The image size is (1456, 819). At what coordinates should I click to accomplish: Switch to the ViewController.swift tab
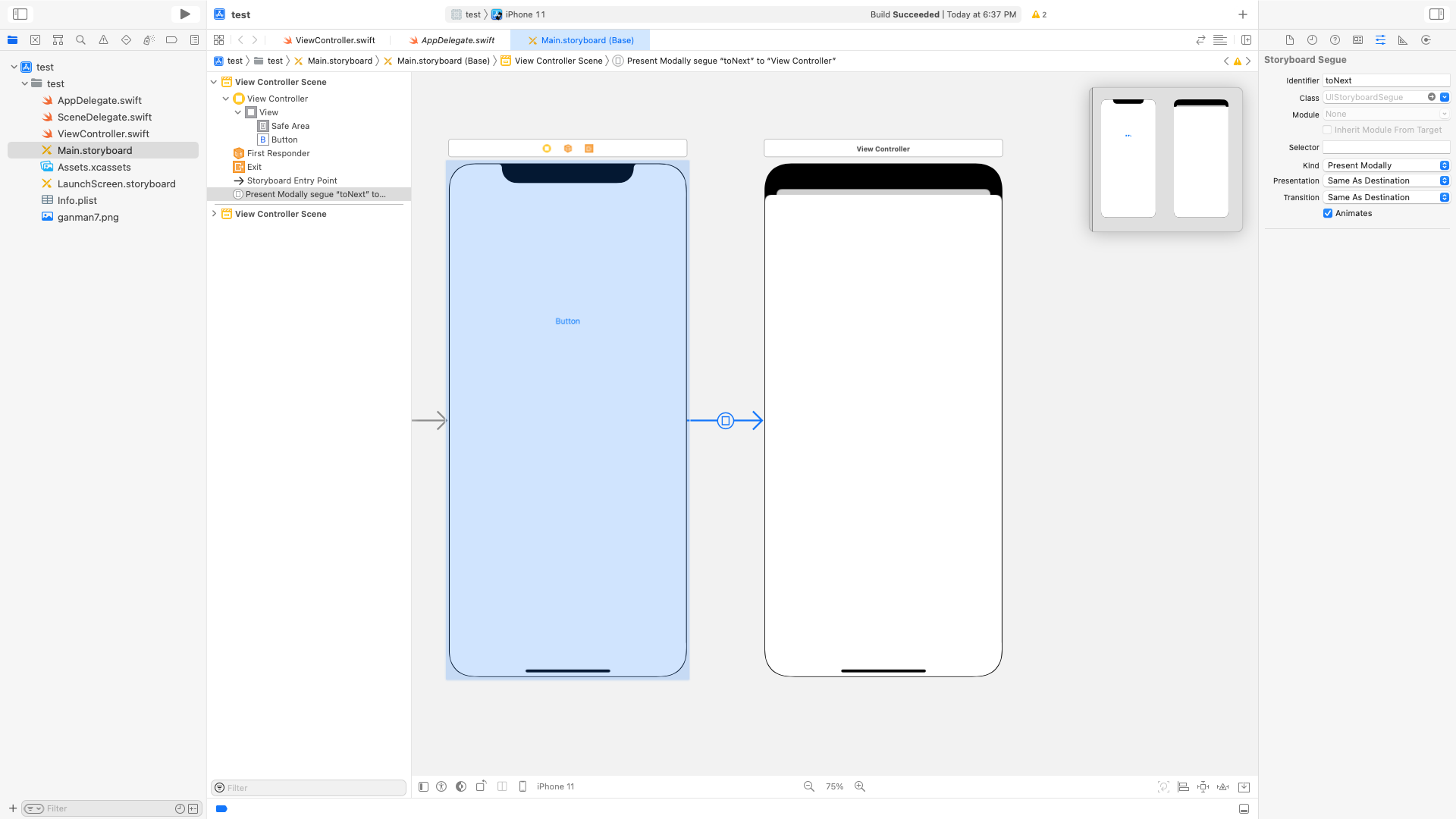click(334, 40)
